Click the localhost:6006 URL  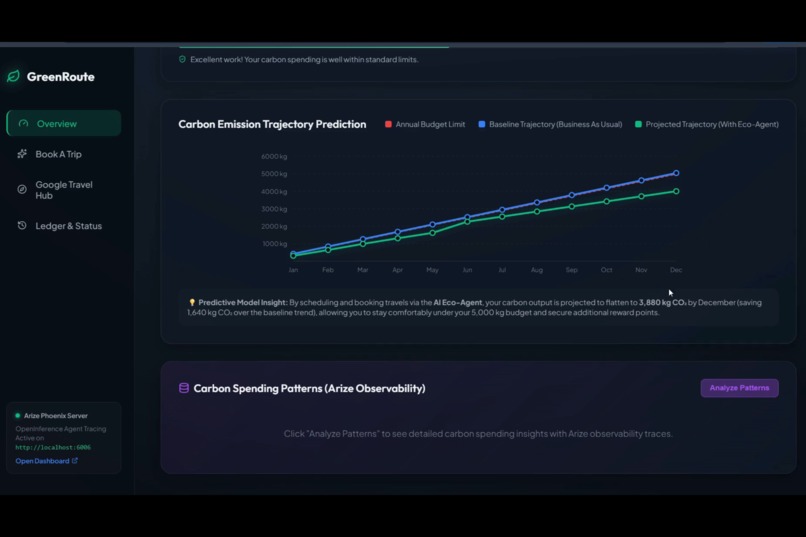[53, 448]
